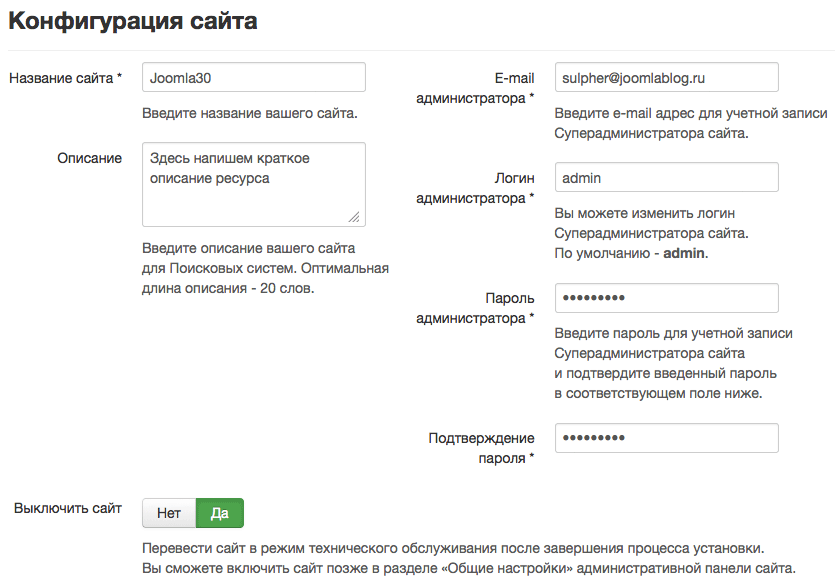This screenshot has width=840, height=584.
Task: Click the bold 'admin' default login hint
Action: [x=684, y=253]
